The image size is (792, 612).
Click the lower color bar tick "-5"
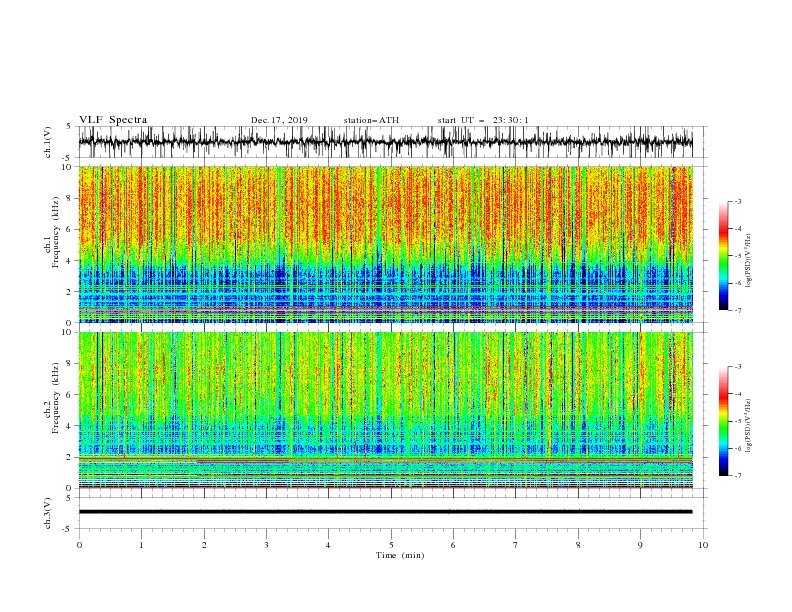pyautogui.click(x=738, y=421)
